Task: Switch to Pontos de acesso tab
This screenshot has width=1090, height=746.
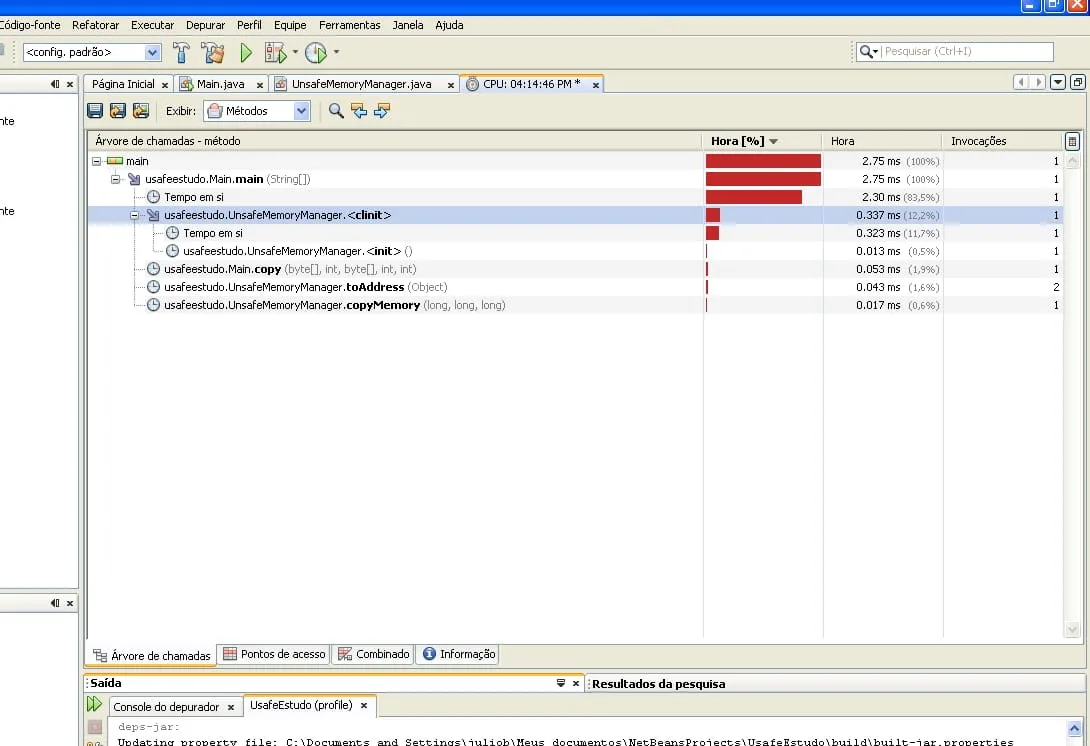Action: [274, 654]
